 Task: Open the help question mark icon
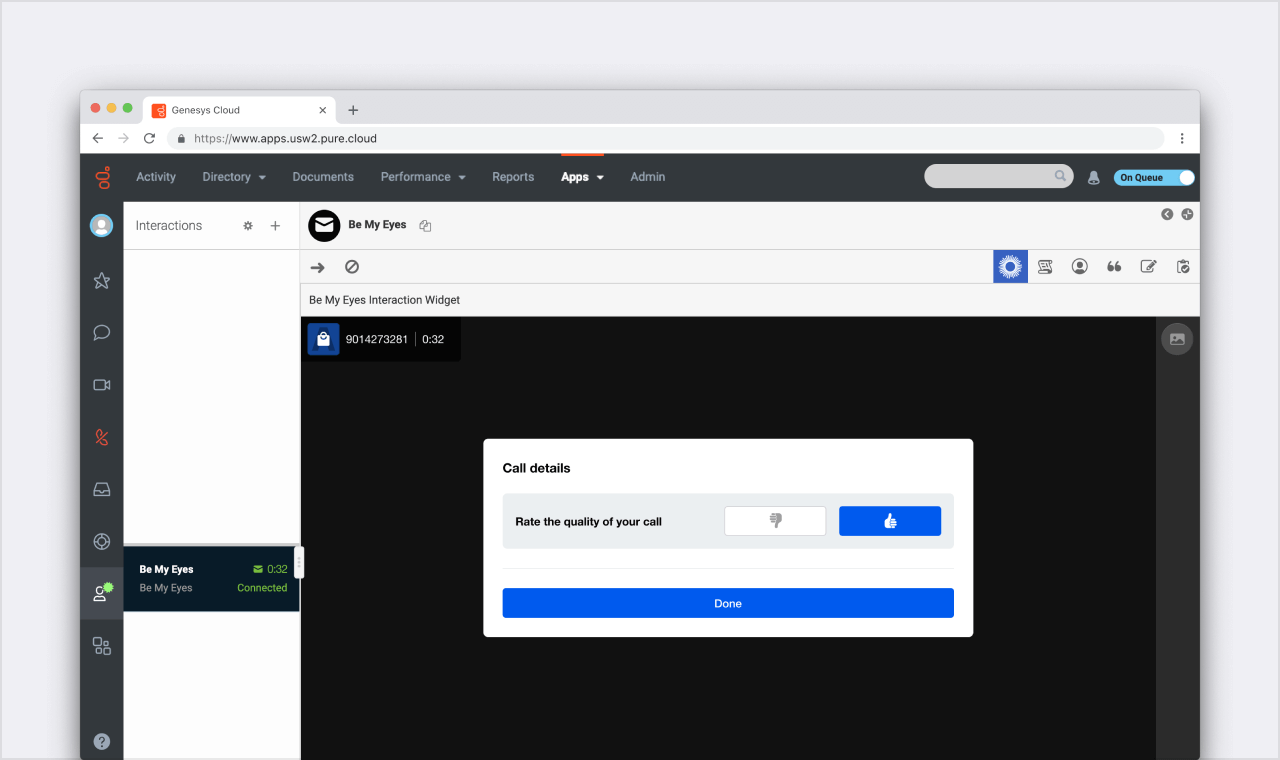tap(102, 741)
